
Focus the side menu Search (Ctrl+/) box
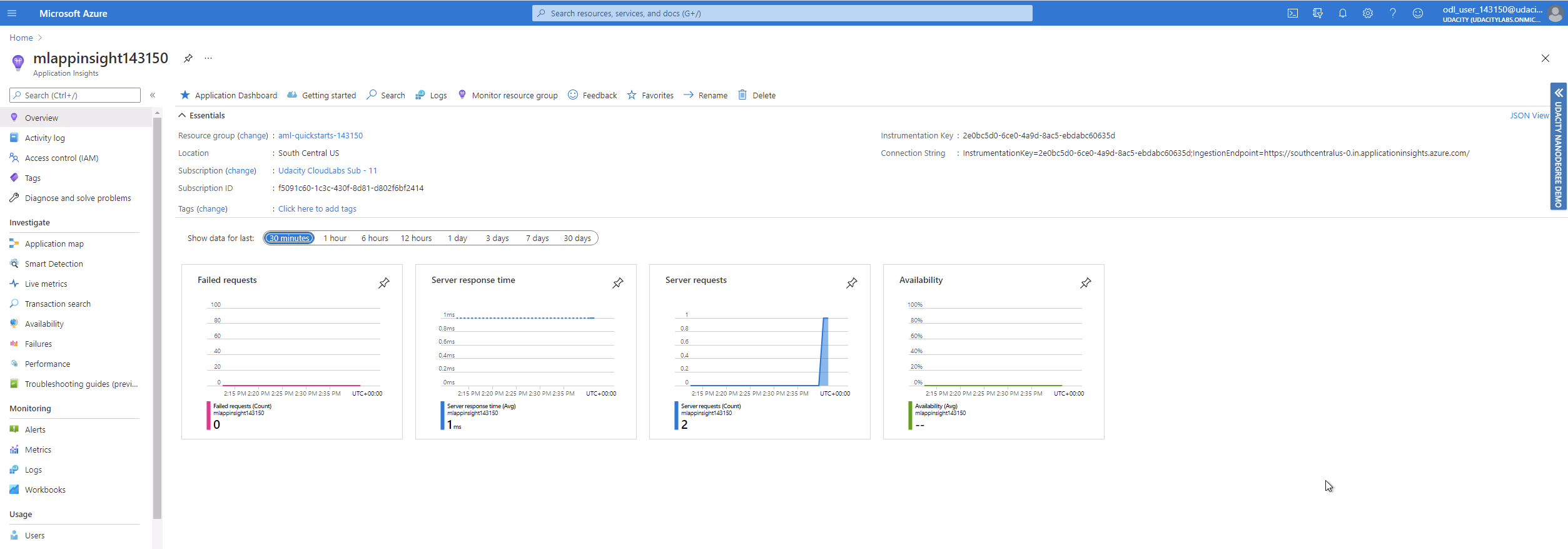point(75,95)
